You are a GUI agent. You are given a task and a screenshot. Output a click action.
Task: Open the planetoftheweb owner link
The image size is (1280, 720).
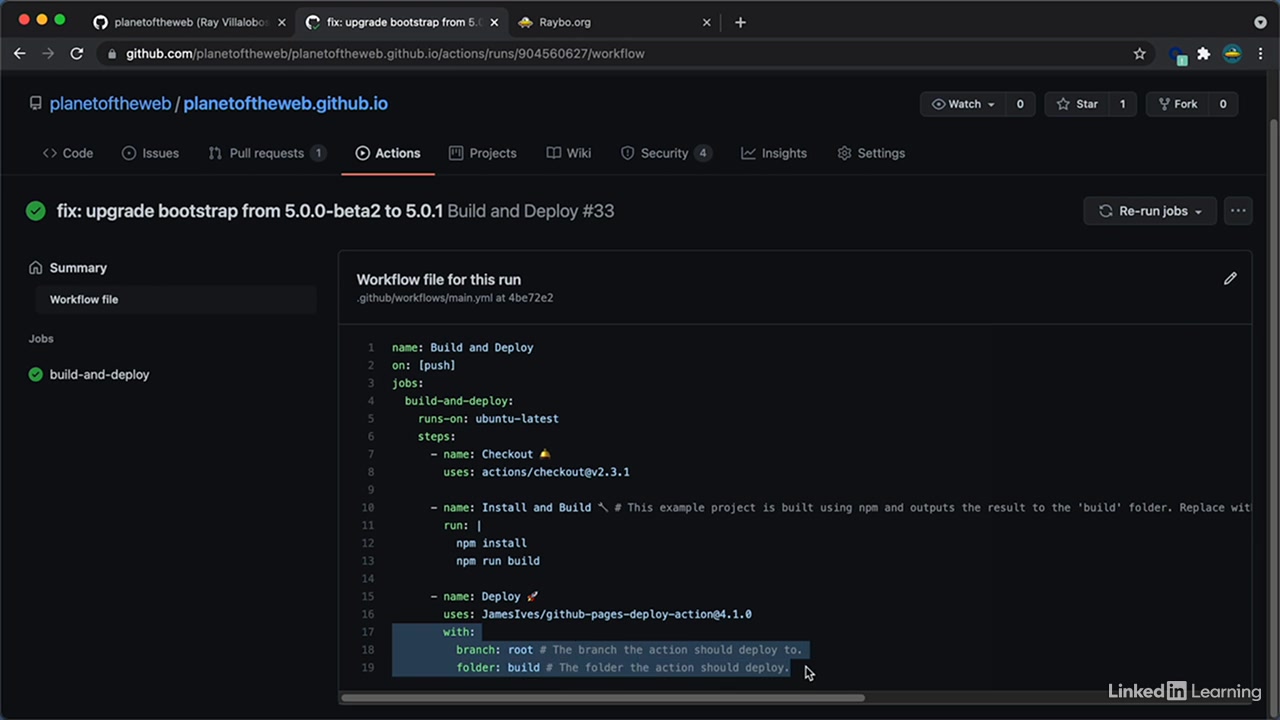110,104
